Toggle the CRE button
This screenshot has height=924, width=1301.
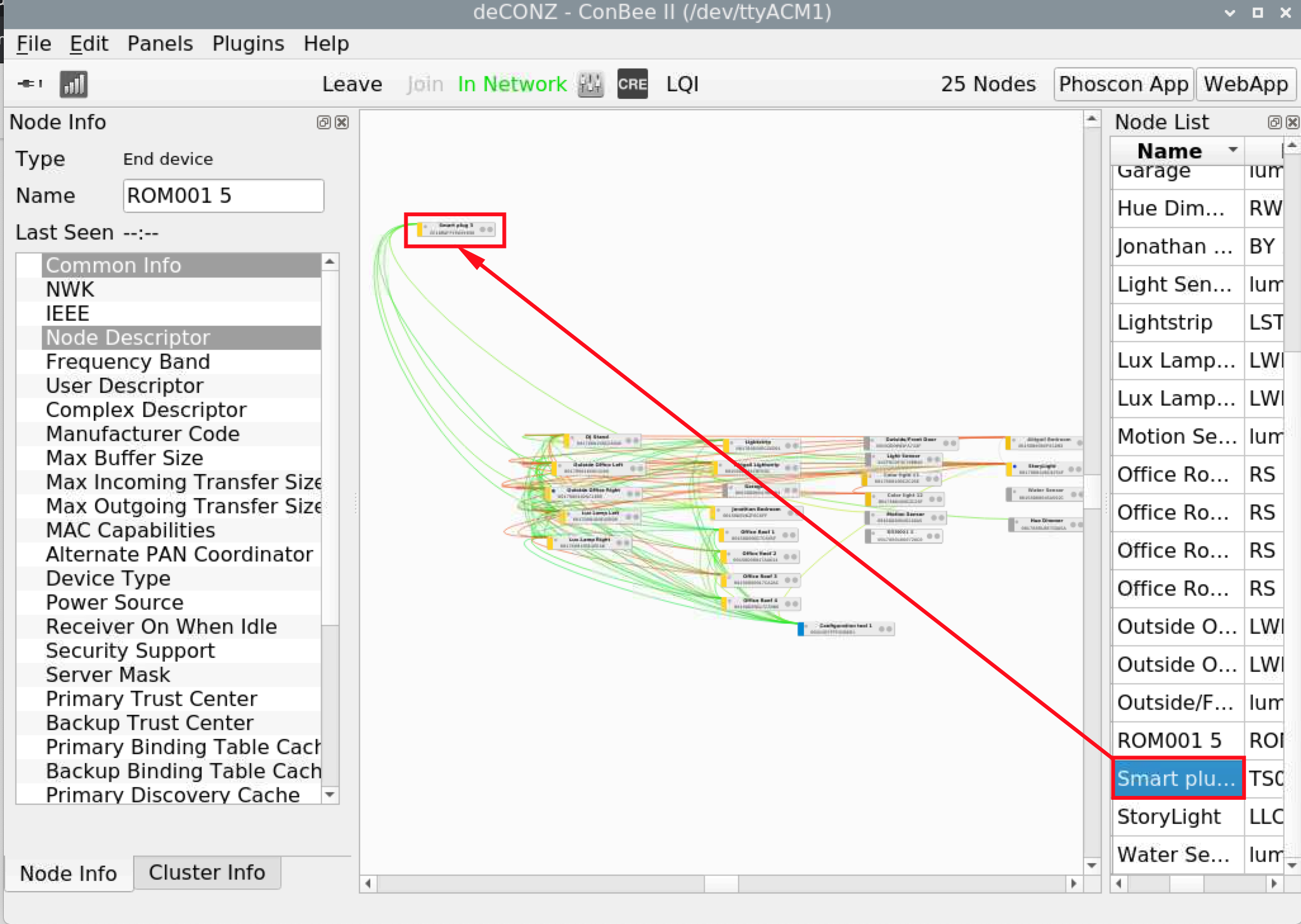632,84
